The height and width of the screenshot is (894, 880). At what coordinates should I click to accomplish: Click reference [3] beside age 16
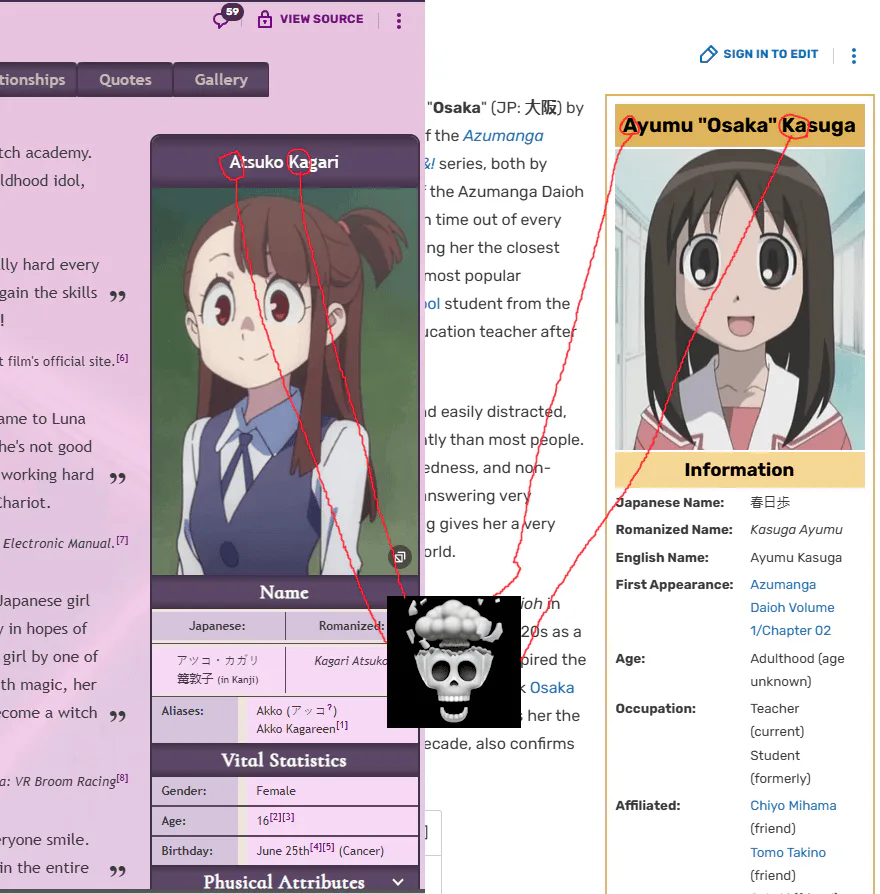click(x=288, y=817)
